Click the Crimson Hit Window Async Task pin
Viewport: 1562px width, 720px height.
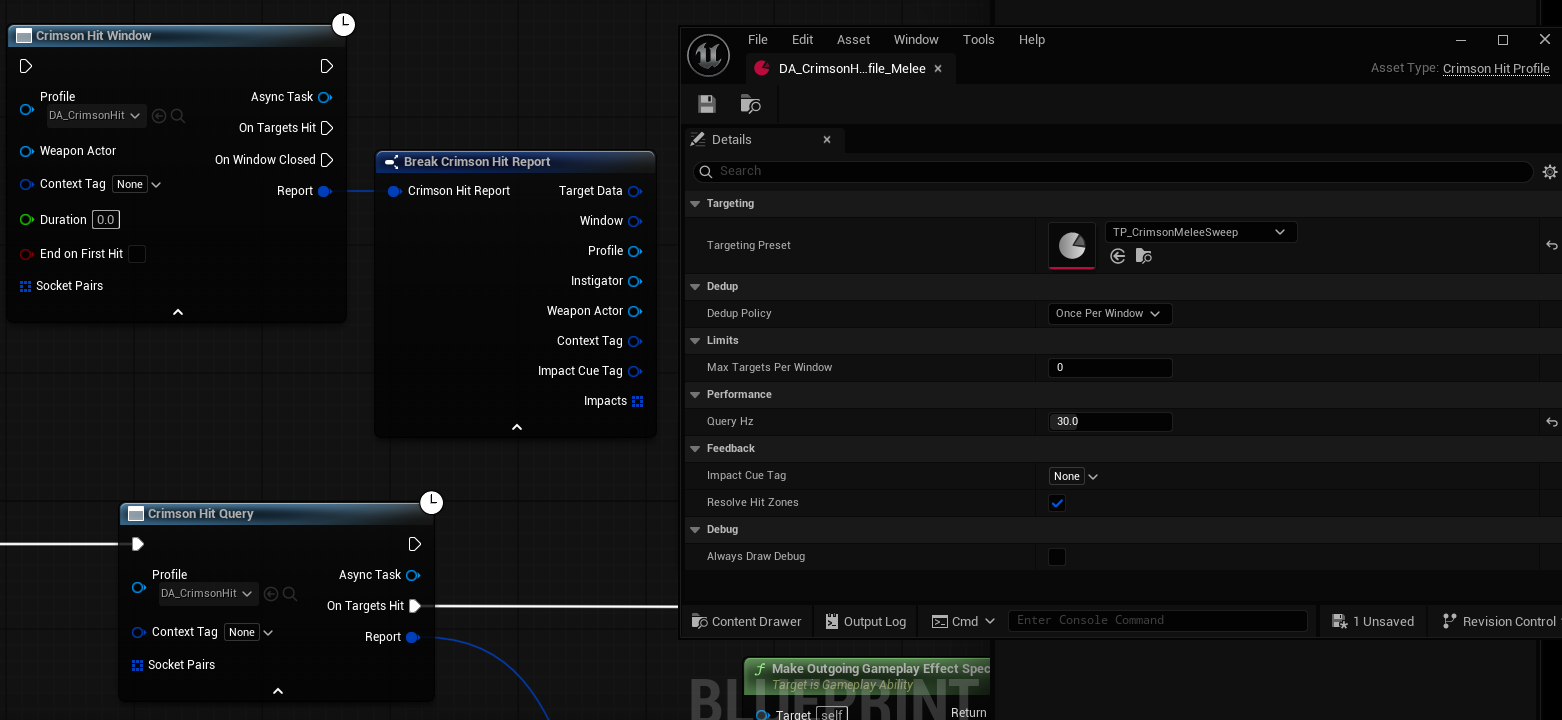(x=325, y=97)
